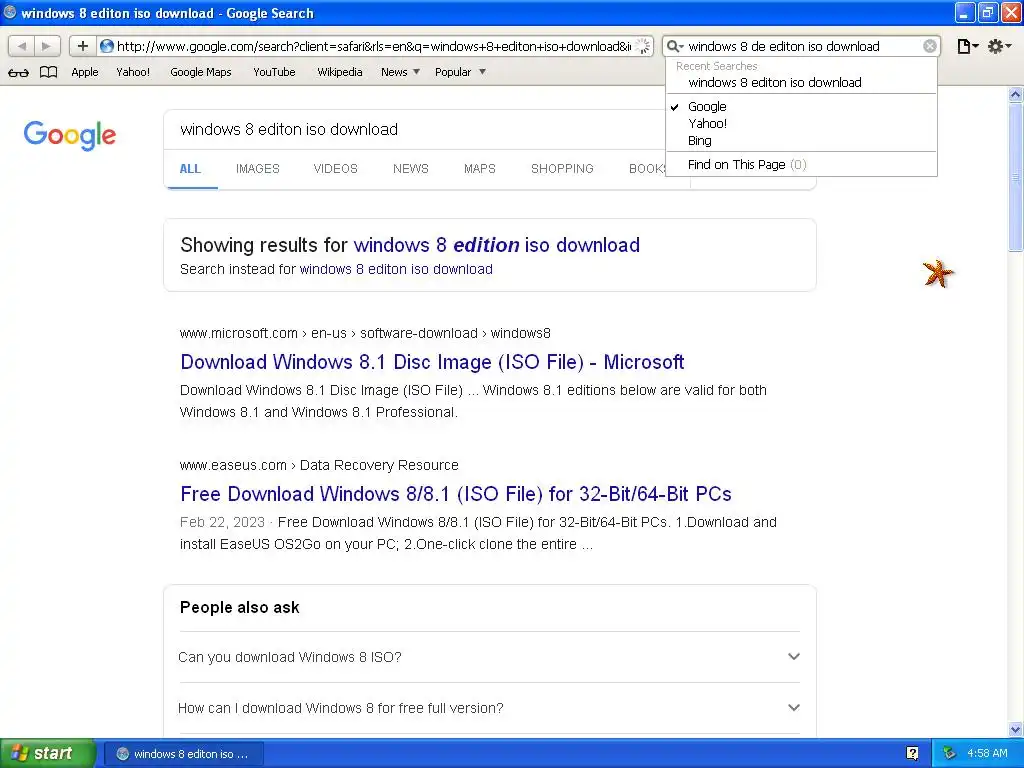Open Free Download Windows 8/8.1 result
This screenshot has width=1024, height=768.
[x=456, y=494]
